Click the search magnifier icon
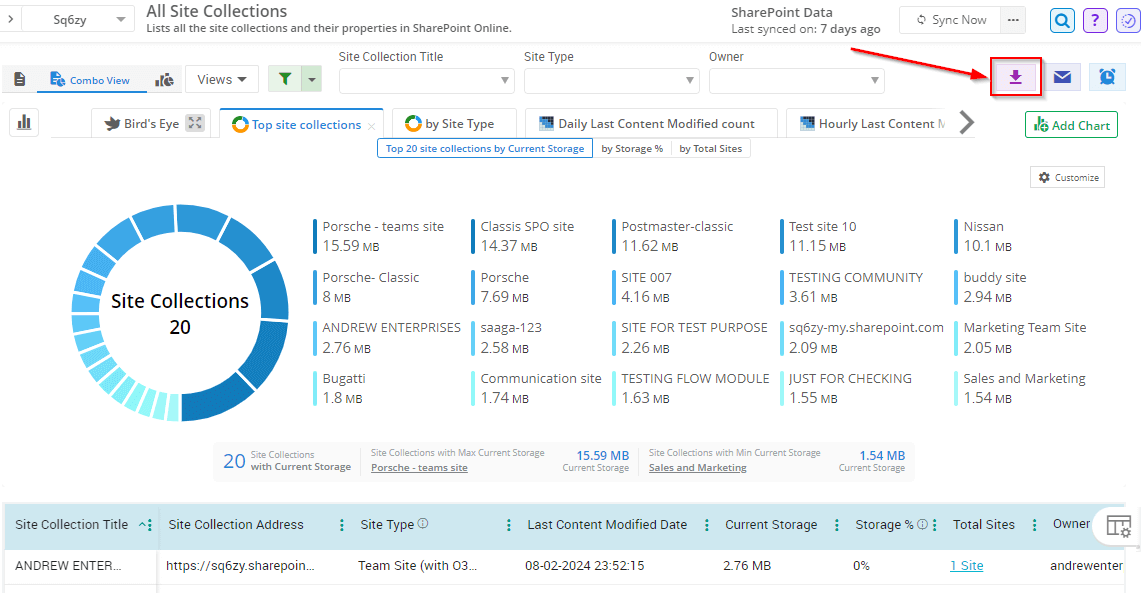The image size is (1141, 593). (x=1062, y=20)
